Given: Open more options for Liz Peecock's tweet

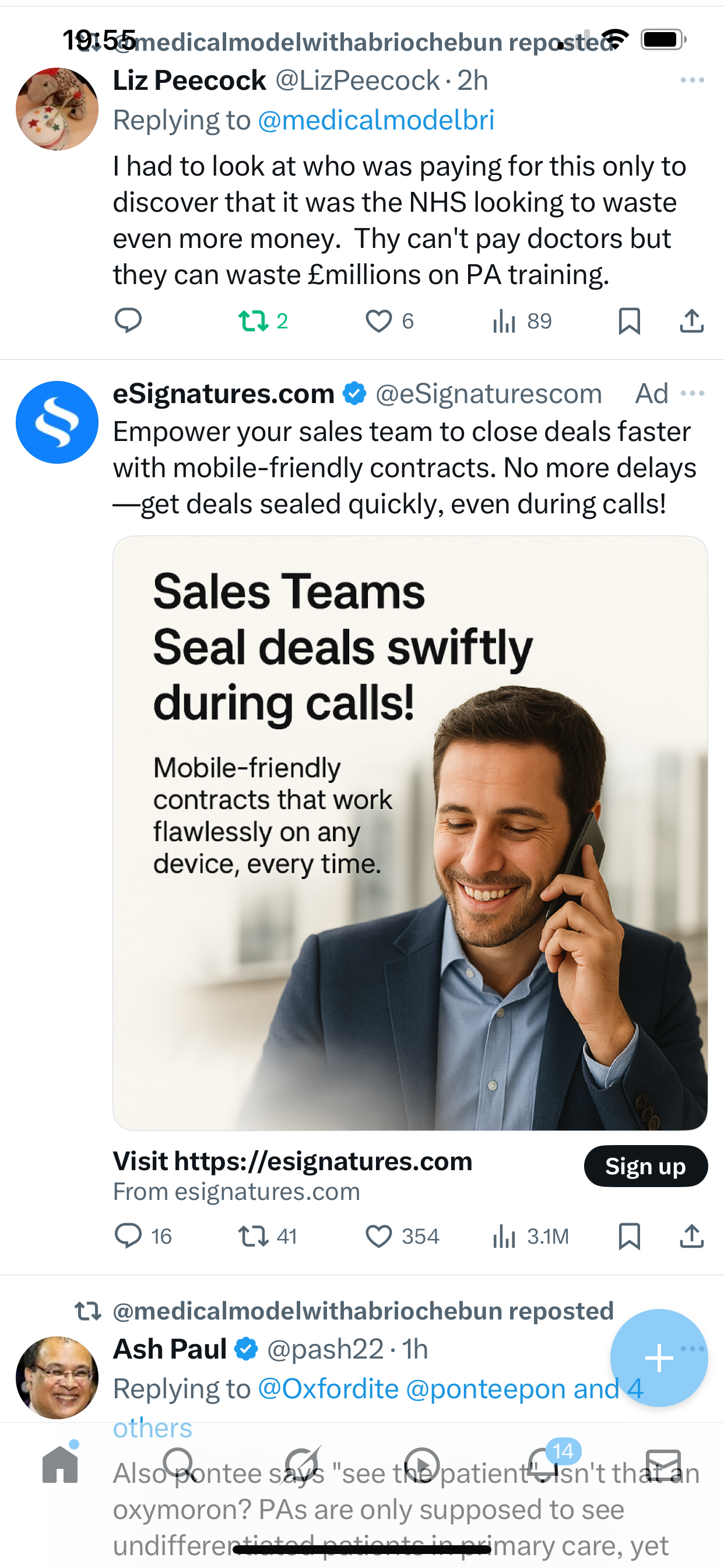Looking at the screenshot, I should click(x=693, y=80).
